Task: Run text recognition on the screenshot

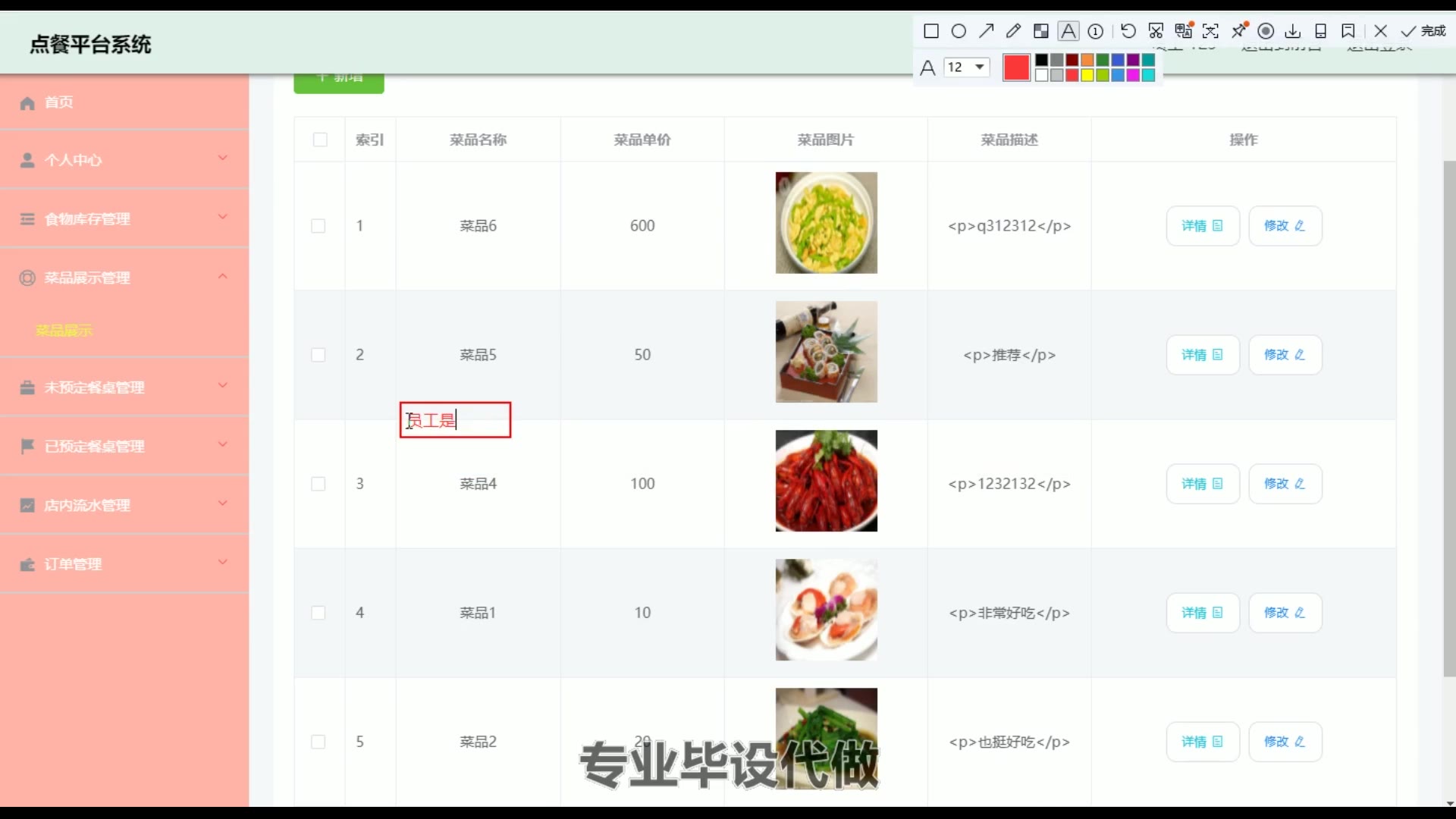Action: point(1211,31)
